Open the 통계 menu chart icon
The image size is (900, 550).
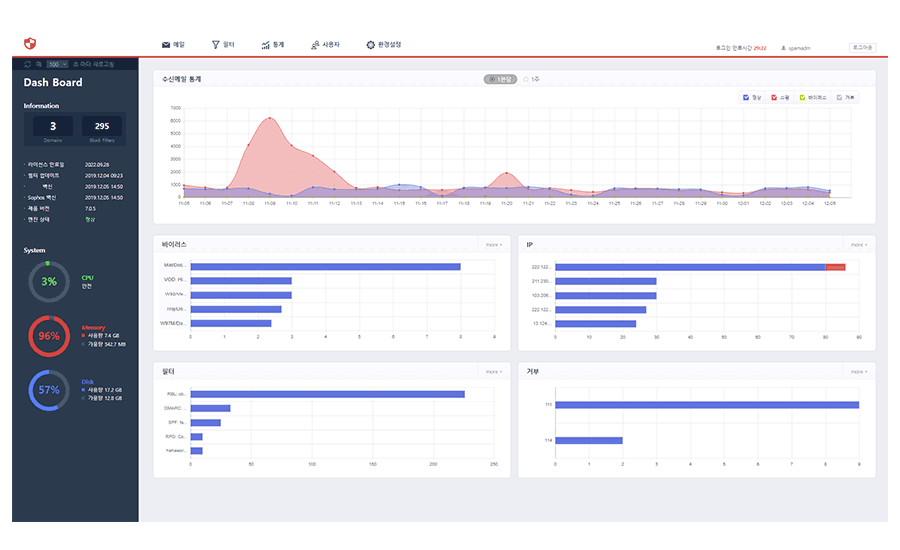(266, 45)
